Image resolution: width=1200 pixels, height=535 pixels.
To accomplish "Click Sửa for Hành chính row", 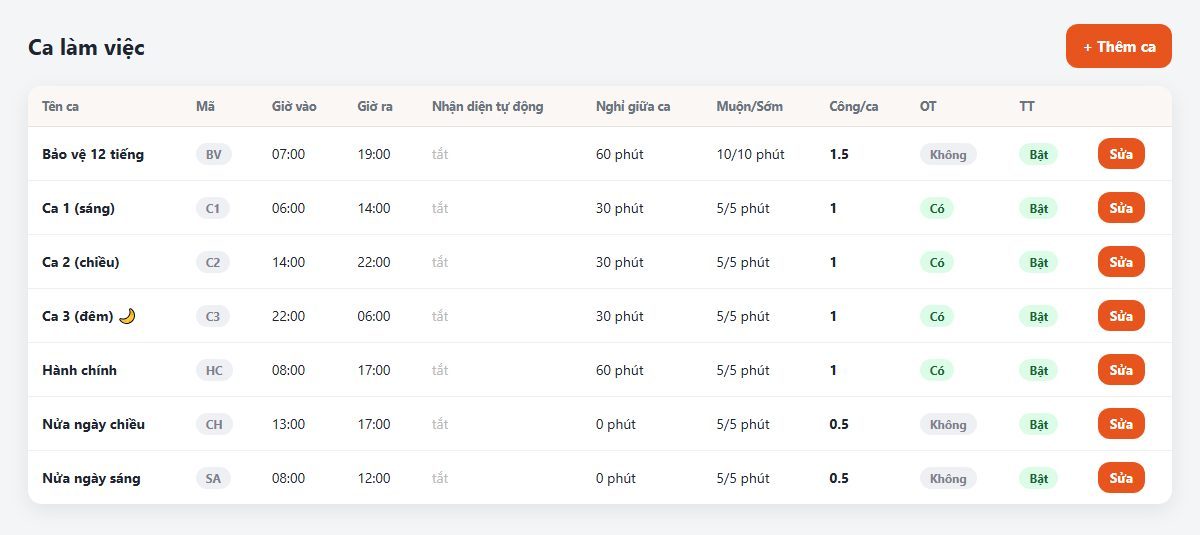I will [1121, 370].
